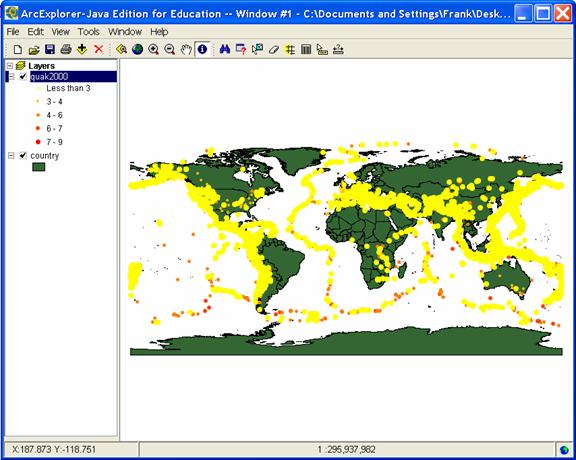Collapse the quak2000 layer legend
The height and width of the screenshot is (460, 576).
(11, 76)
